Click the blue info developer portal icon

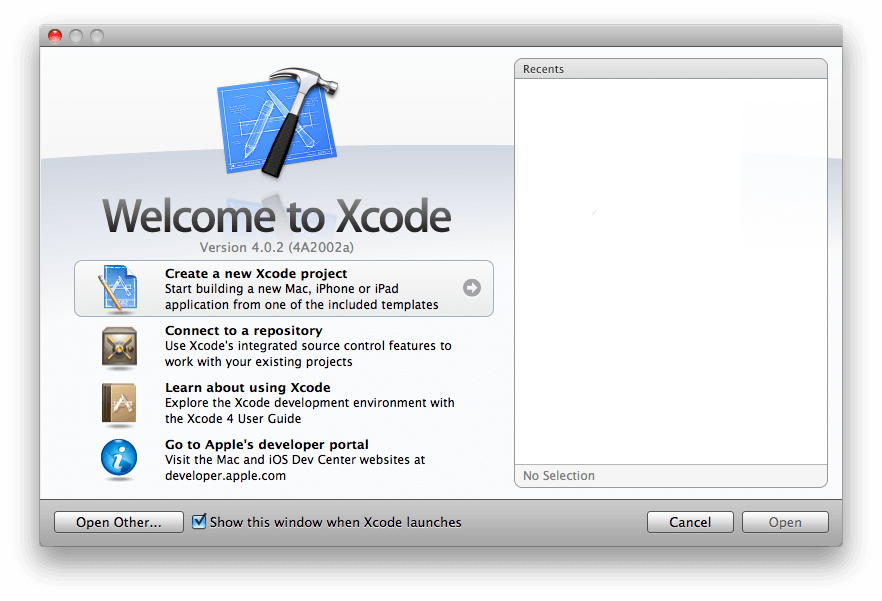[x=119, y=458]
